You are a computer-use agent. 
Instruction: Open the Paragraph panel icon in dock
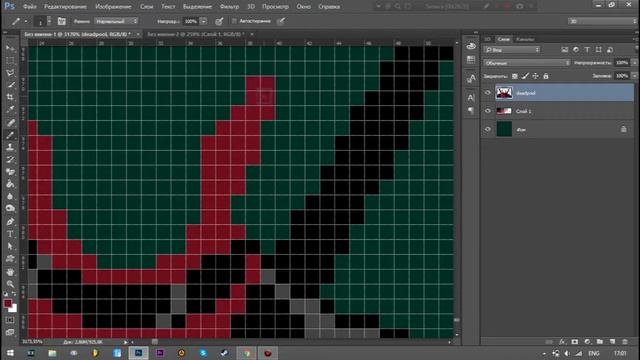[471, 110]
